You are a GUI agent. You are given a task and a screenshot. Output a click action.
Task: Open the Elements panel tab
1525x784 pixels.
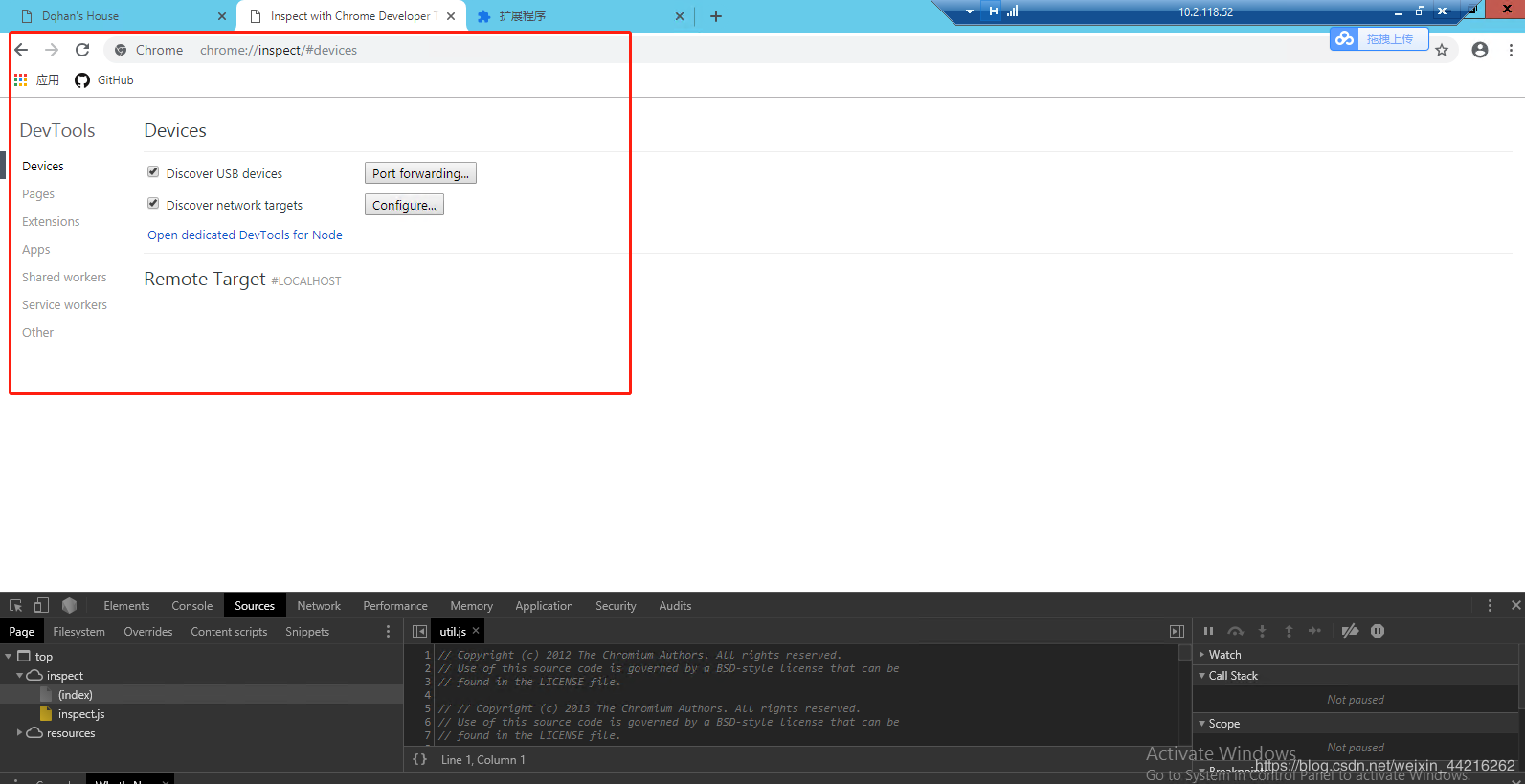click(126, 606)
